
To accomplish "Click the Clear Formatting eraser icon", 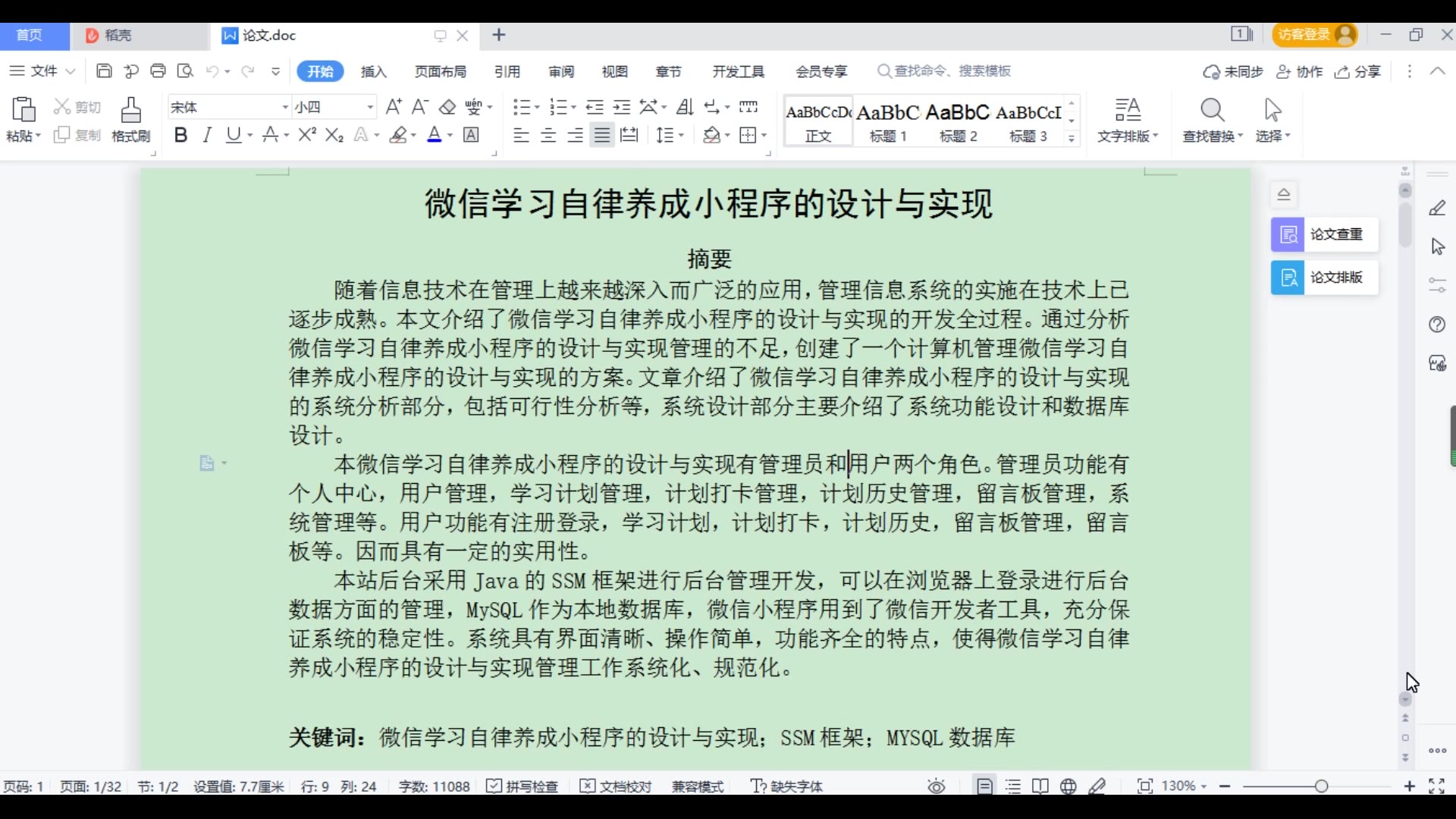I will 447,107.
